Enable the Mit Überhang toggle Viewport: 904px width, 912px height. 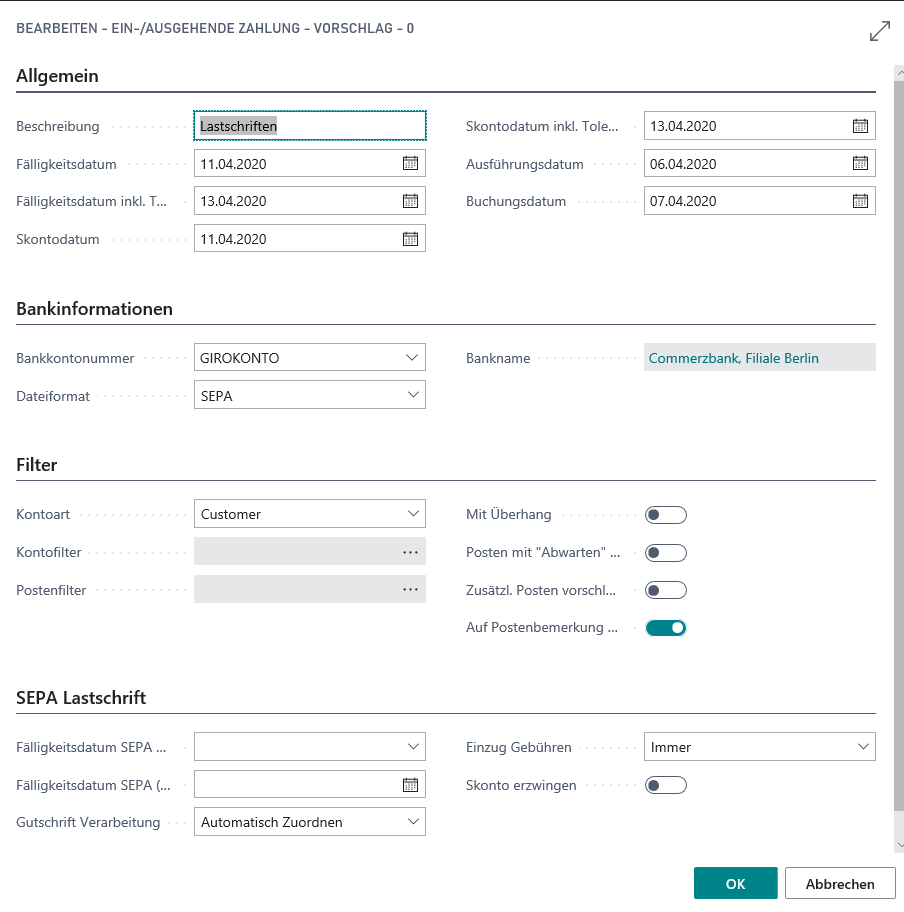pyautogui.click(x=666, y=515)
